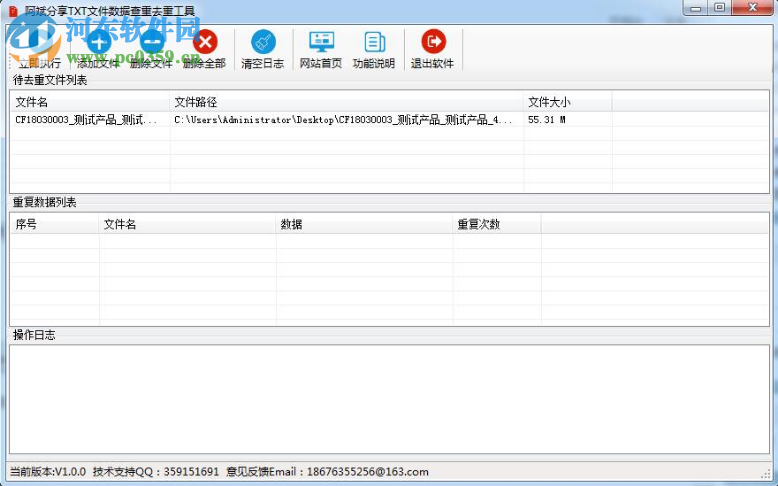
Task: Click the 重复次数 column header
Action: (x=497, y=224)
